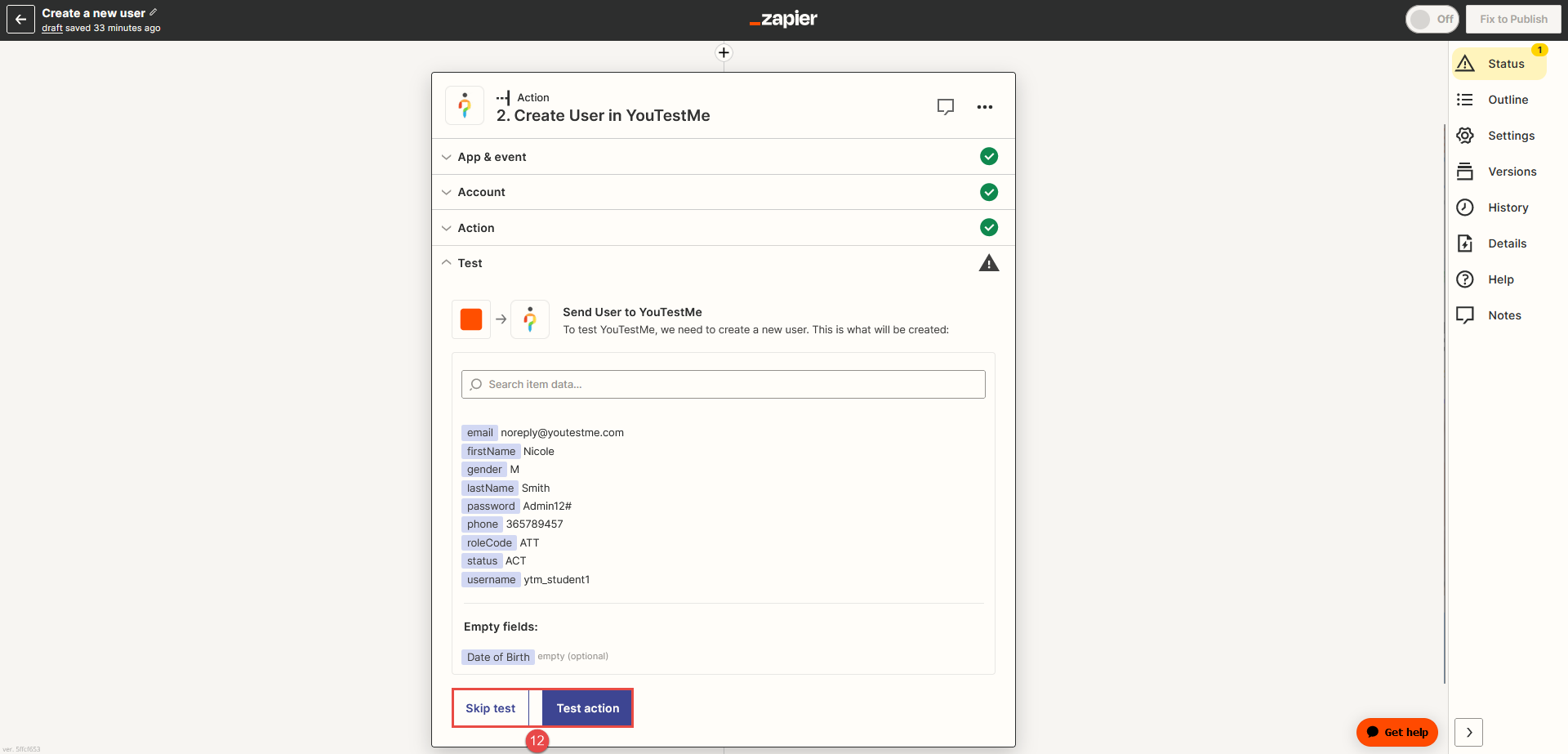The width and height of the screenshot is (1568, 754).
Task: Click the Help question mark icon
Action: [1465, 279]
